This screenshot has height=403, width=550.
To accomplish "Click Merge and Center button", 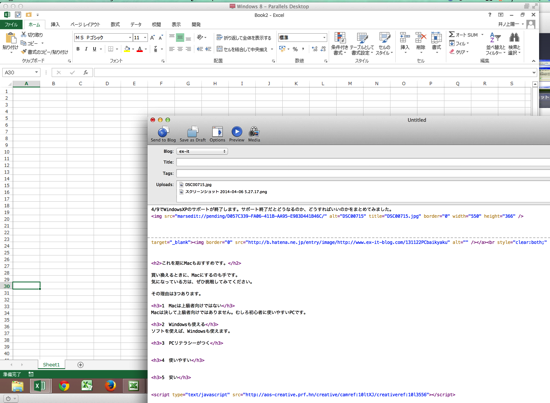I will coord(242,49).
